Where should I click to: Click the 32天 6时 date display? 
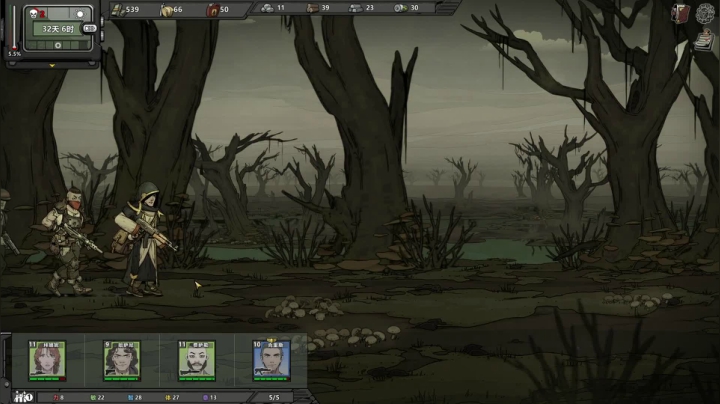click(57, 29)
